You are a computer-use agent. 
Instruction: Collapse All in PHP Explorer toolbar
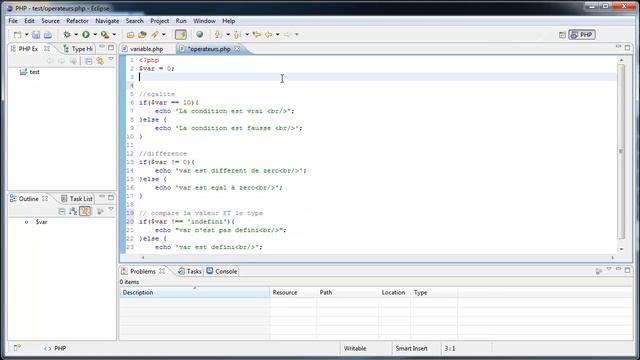click(x=89, y=61)
